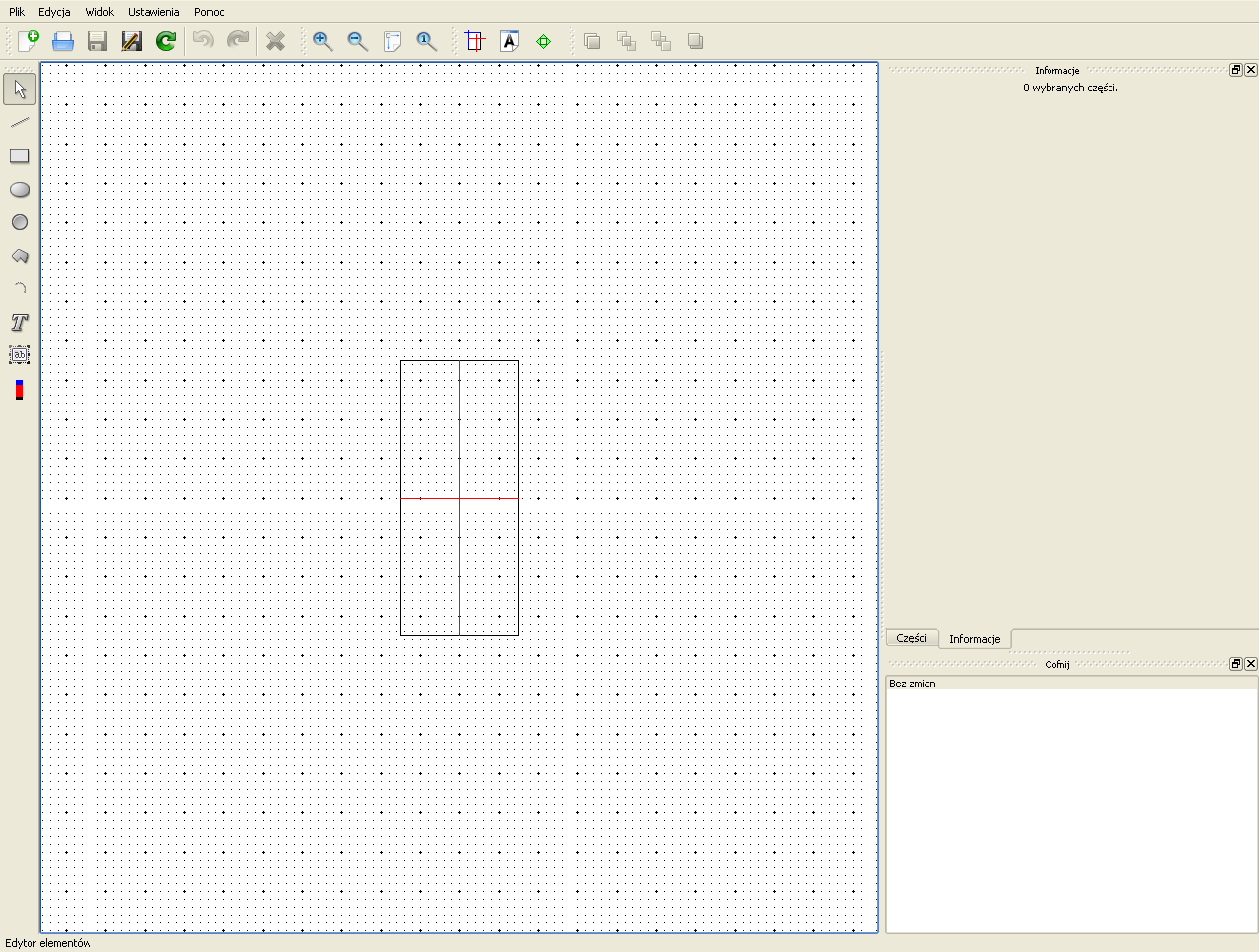This screenshot has height=952, width=1259.
Task: Open the Plik menu
Action: tap(17, 12)
